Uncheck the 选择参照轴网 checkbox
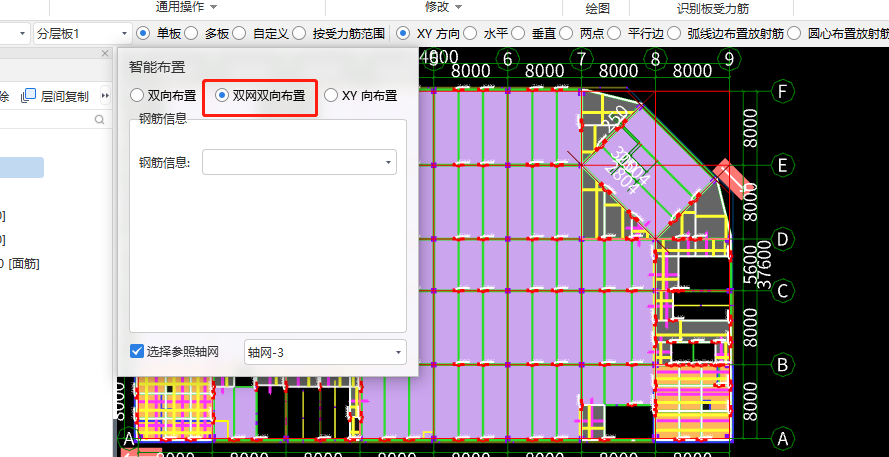889x457 pixels. 137,352
